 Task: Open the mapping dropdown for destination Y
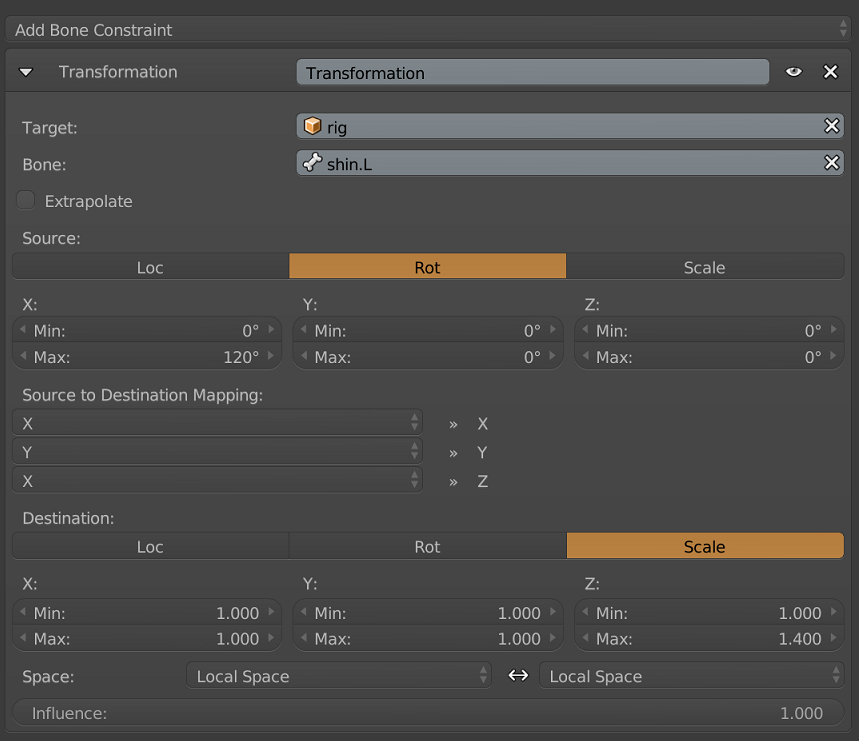click(217, 452)
